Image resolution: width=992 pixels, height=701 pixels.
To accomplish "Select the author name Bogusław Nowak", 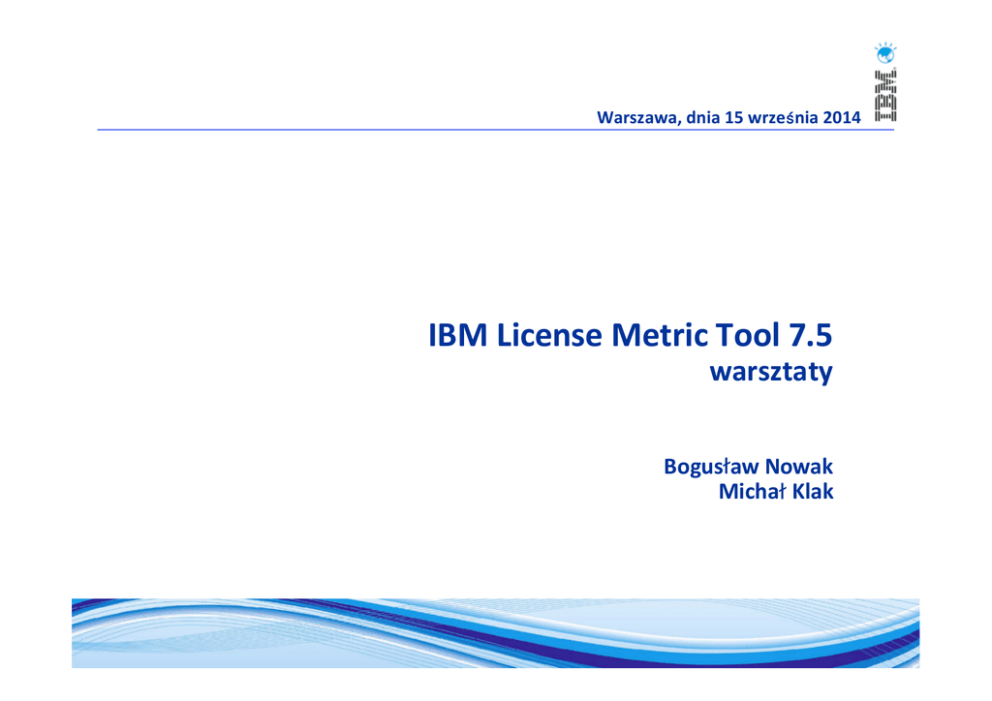I will 748,466.
